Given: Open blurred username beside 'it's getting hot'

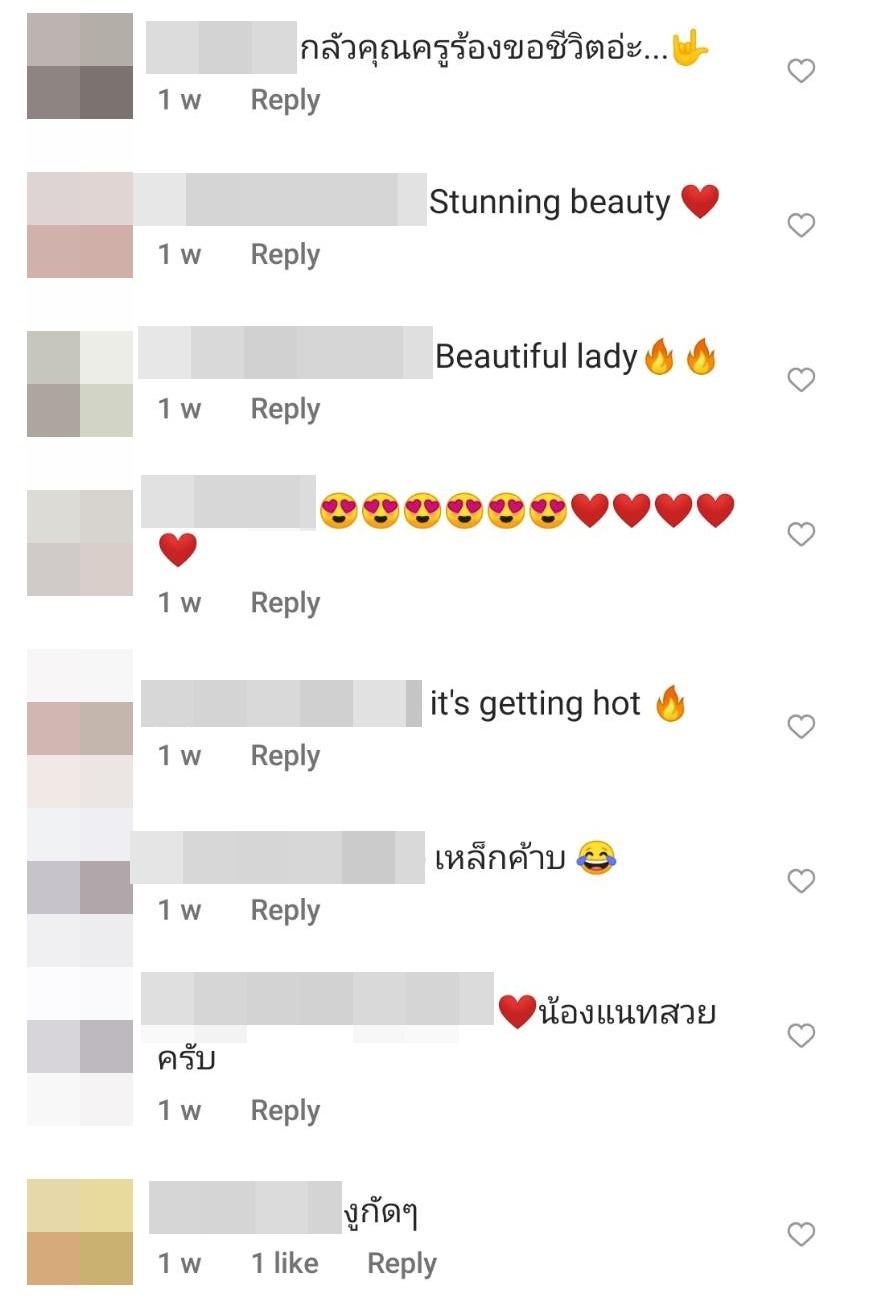Looking at the screenshot, I should tap(282, 703).
